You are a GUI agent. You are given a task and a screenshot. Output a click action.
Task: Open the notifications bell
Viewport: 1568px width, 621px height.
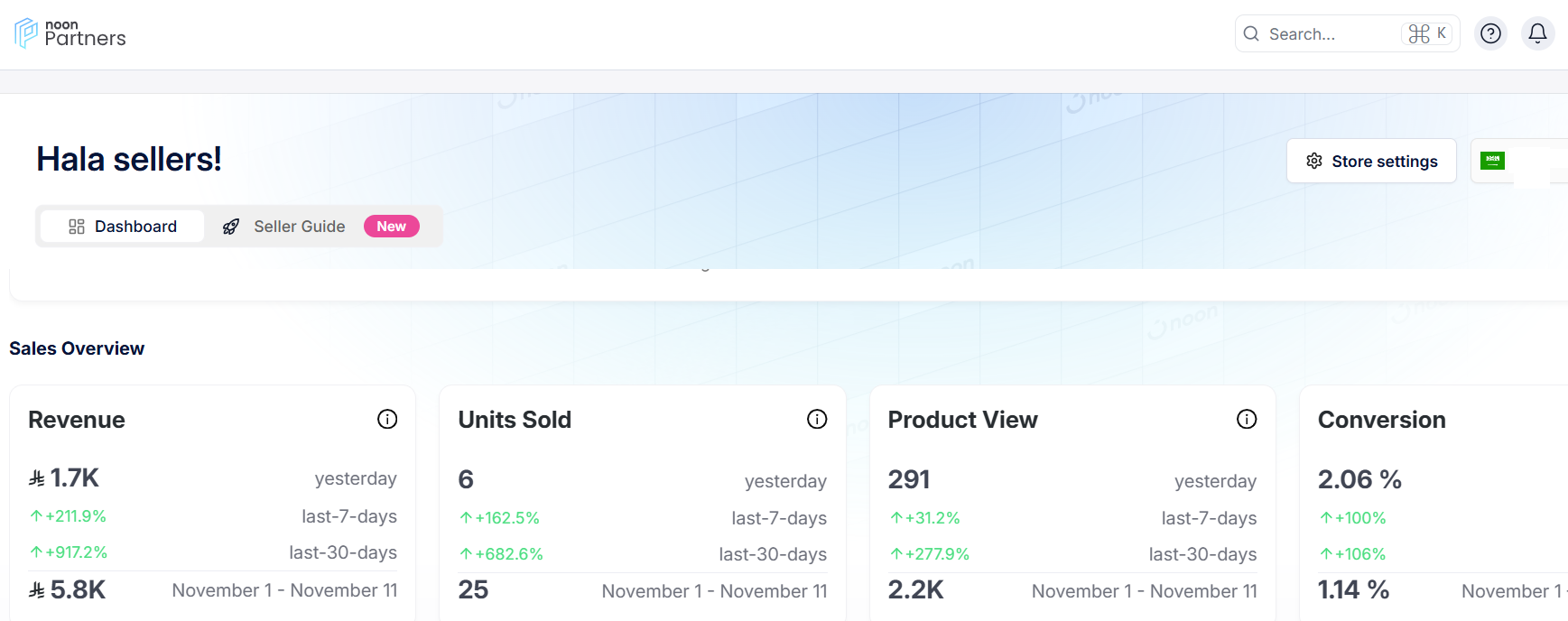[1538, 33]
